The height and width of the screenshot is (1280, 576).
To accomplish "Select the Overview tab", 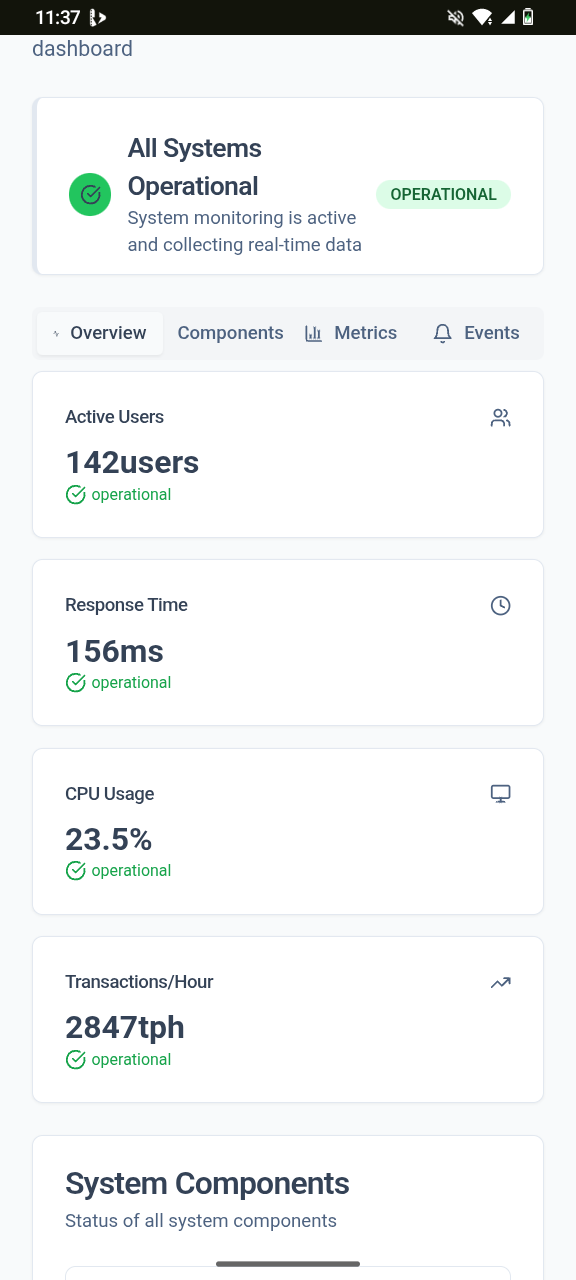I will click(100, 333).
